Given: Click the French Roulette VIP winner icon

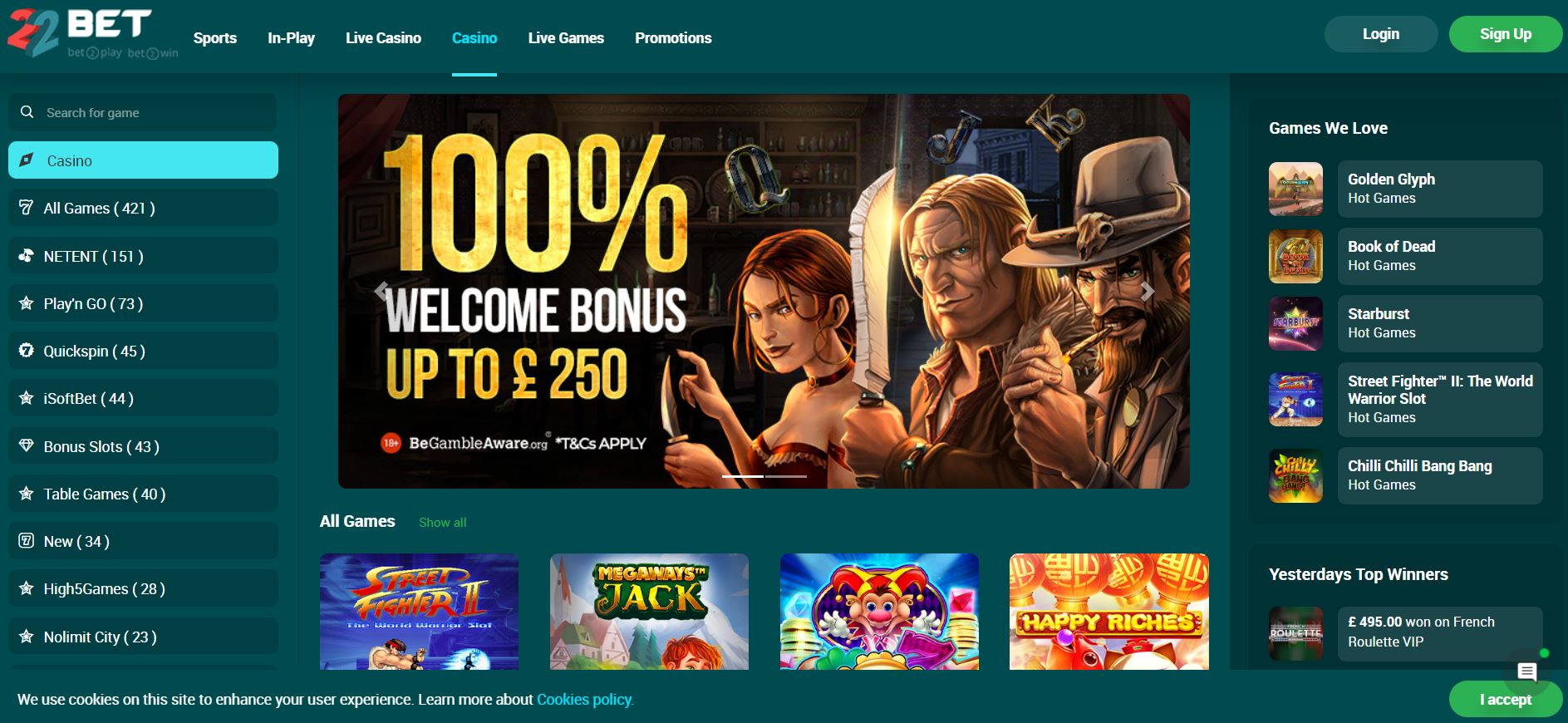Looking at the screenshot, I should click(x=1295, y=633).
